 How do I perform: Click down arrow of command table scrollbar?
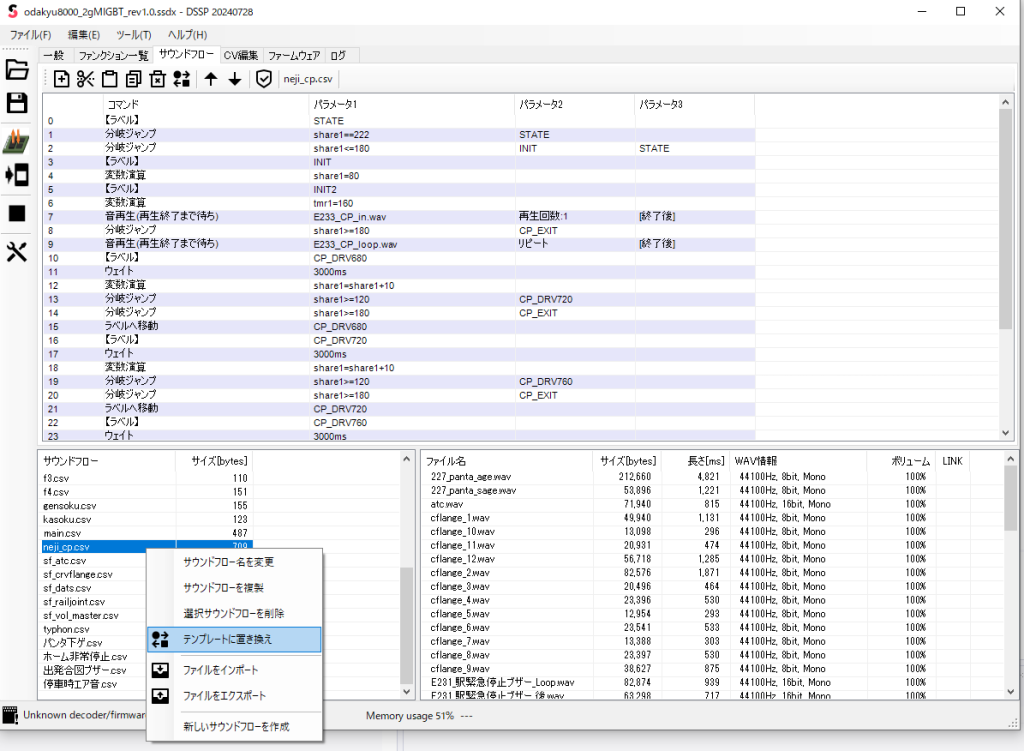point(1006,433)
